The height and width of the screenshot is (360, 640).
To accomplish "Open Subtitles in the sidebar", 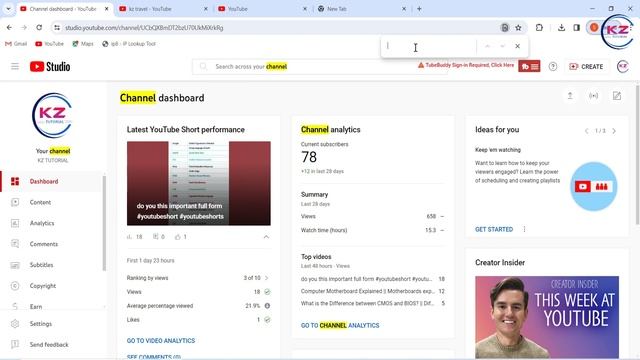I will coord(51,264).
